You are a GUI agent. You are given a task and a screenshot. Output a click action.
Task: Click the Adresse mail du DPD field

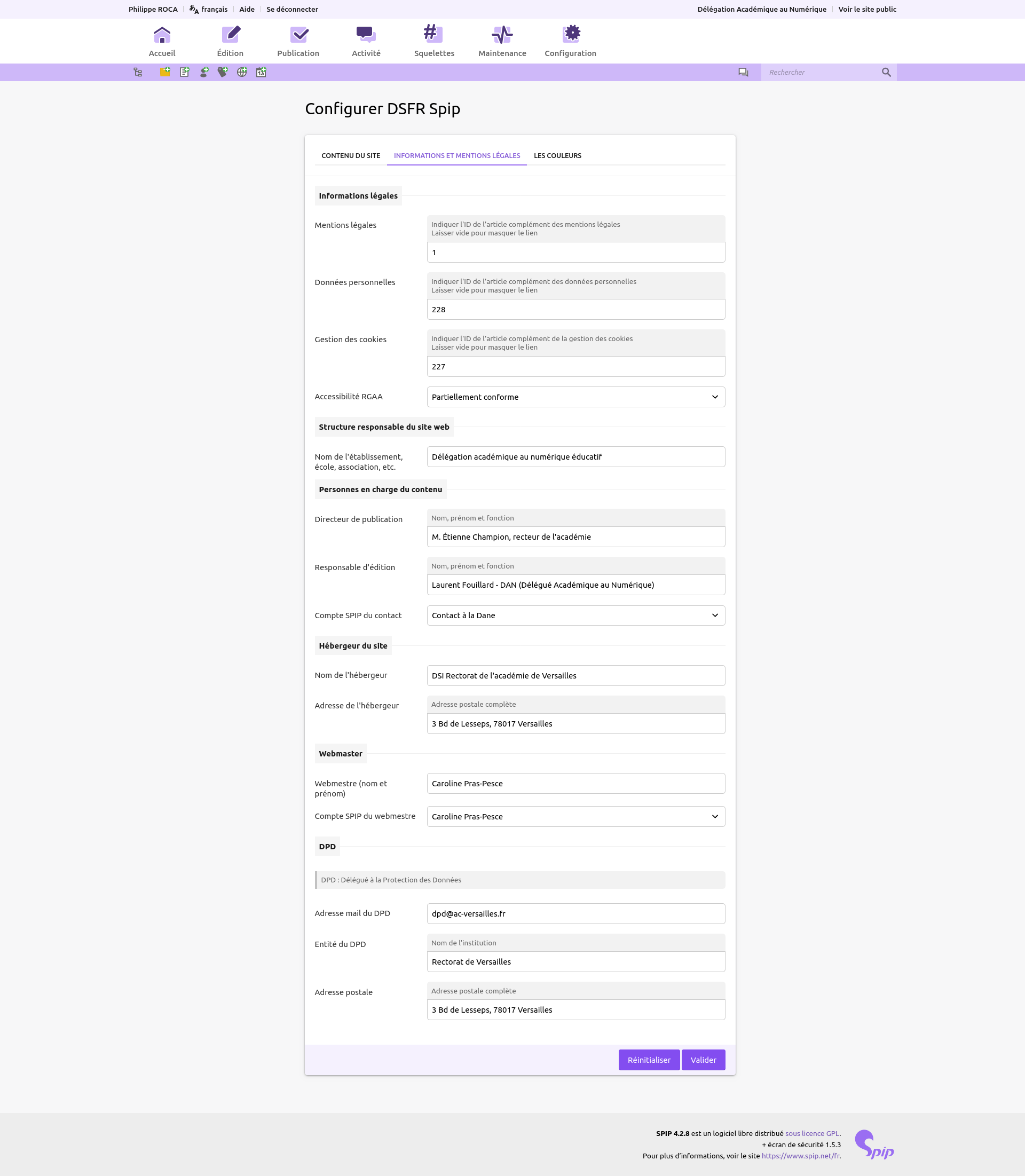(575, 913)
